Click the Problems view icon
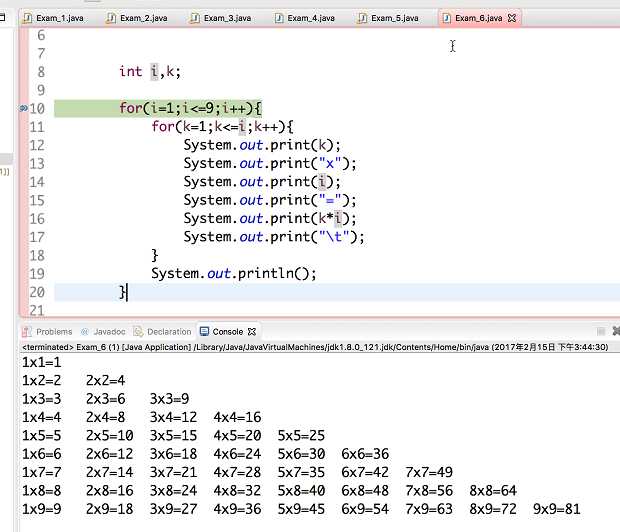 26,331
